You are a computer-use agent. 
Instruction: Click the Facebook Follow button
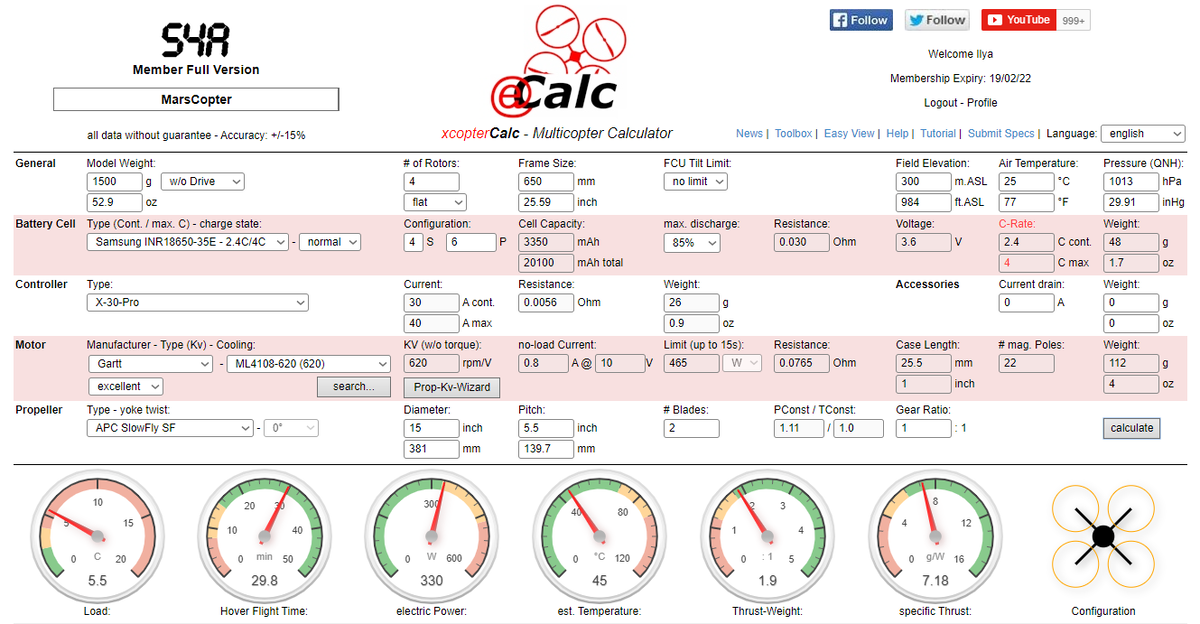tap(861, 20)
